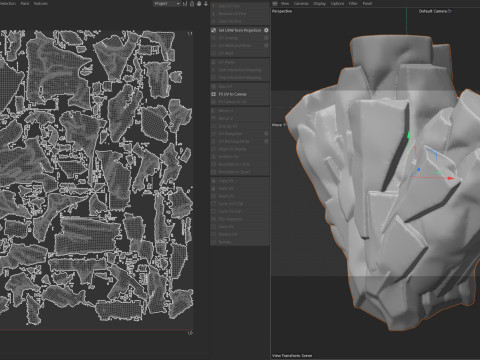
Task: Click the hamburger icon in viewport menu bar
Action: tap(275, 4)
